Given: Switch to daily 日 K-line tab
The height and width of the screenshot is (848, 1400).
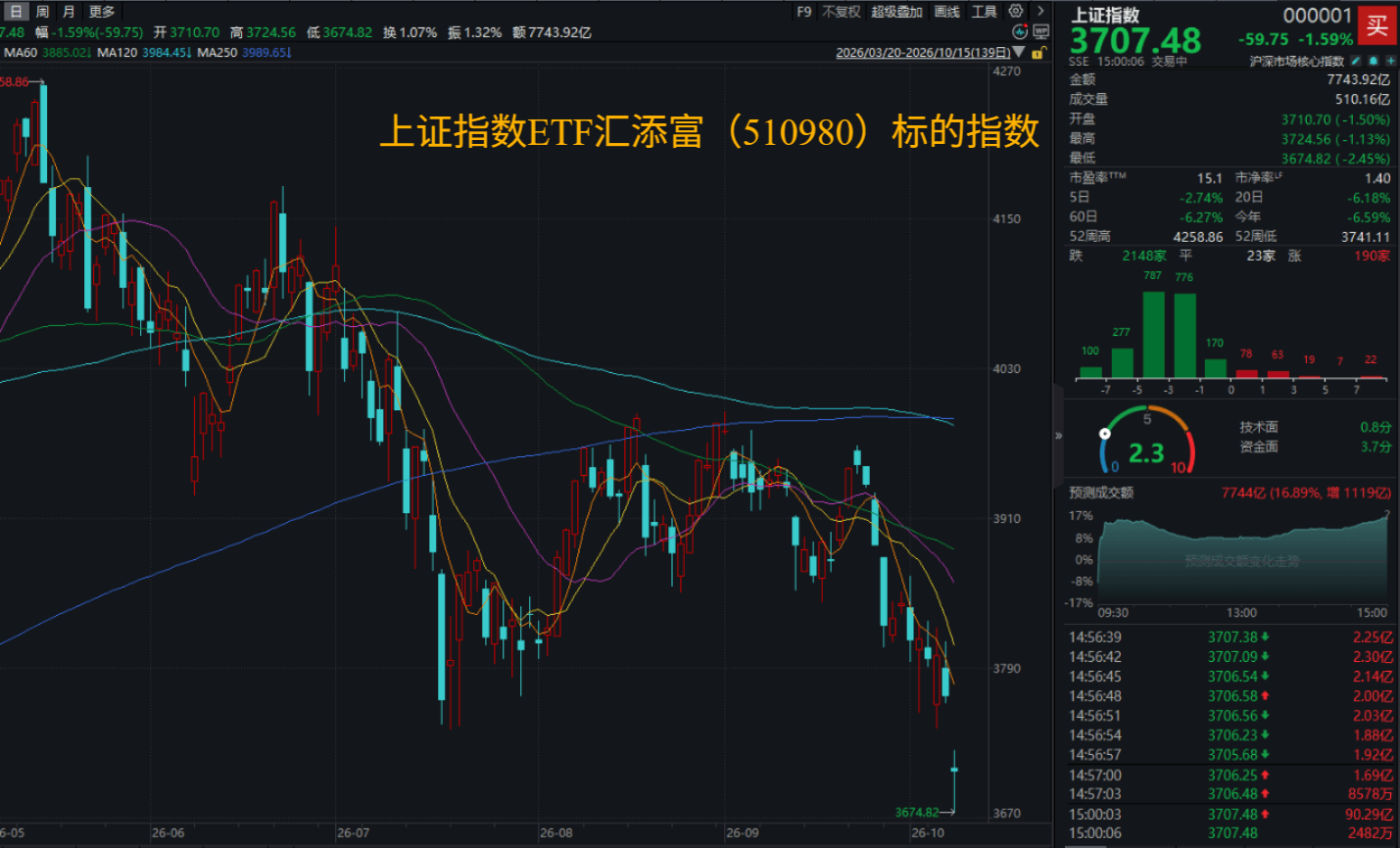Looking at the screenshot, I should pyautogui.click(x=16, y=12).
